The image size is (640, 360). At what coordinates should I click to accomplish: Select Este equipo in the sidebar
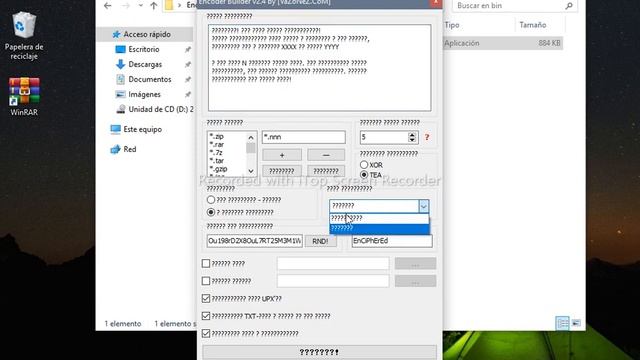tap(142, 129)
